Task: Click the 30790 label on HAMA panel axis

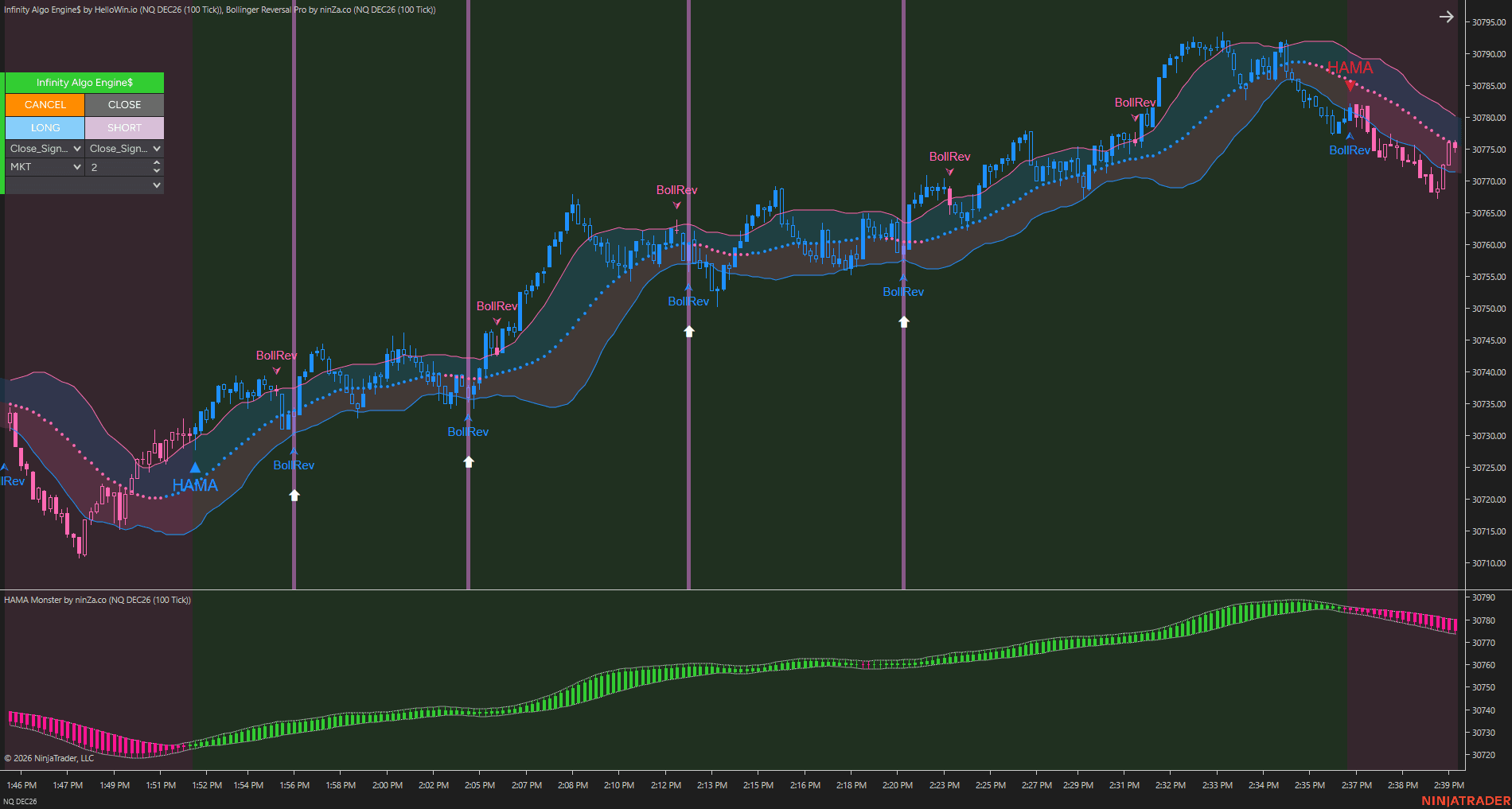Action: (1483, 597)
